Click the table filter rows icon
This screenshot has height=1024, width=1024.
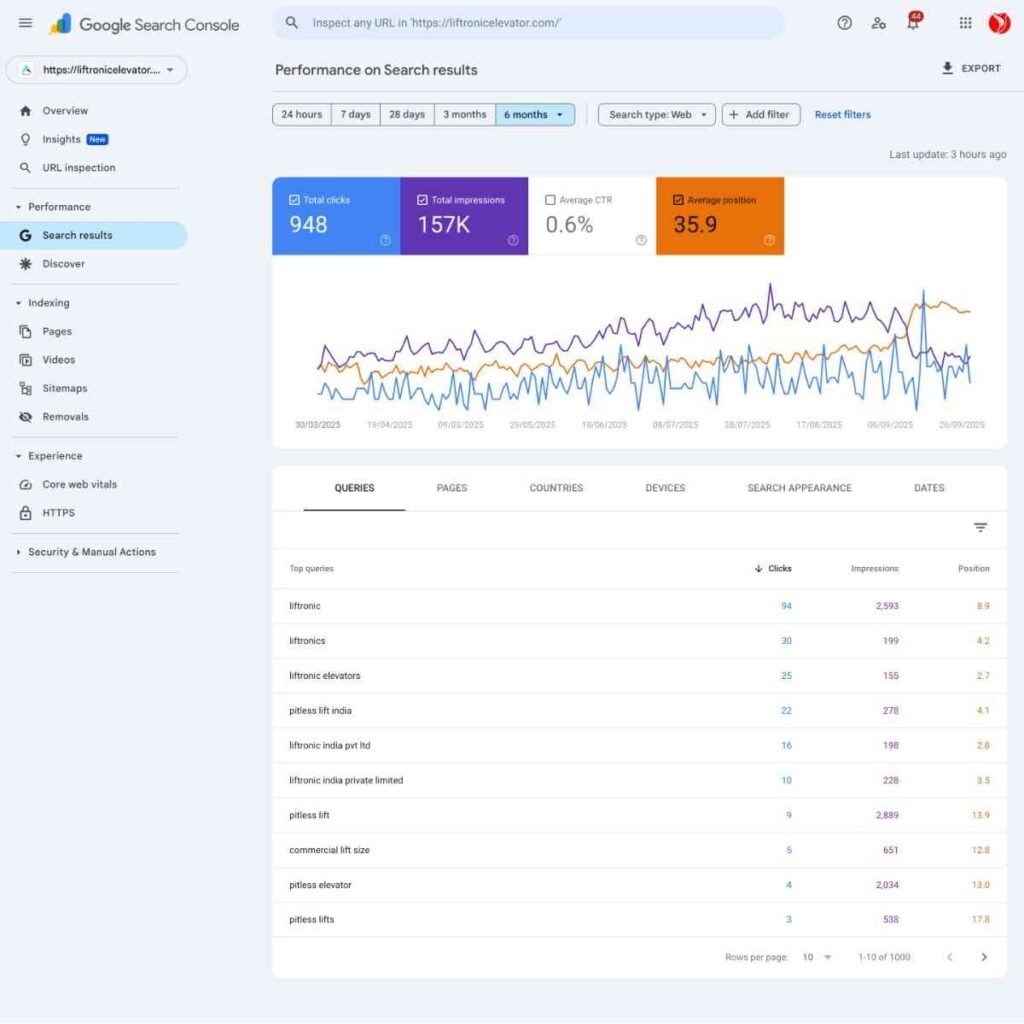(x=980, y=528)
